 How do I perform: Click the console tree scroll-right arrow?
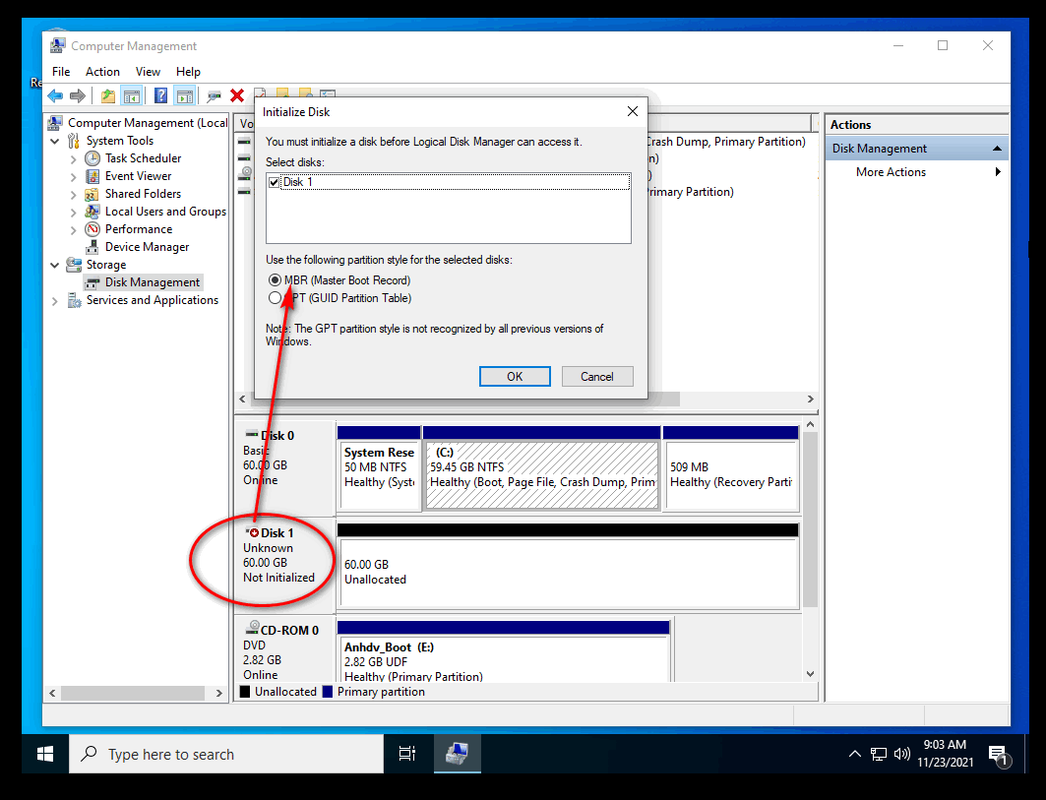(x=219, y=693)
